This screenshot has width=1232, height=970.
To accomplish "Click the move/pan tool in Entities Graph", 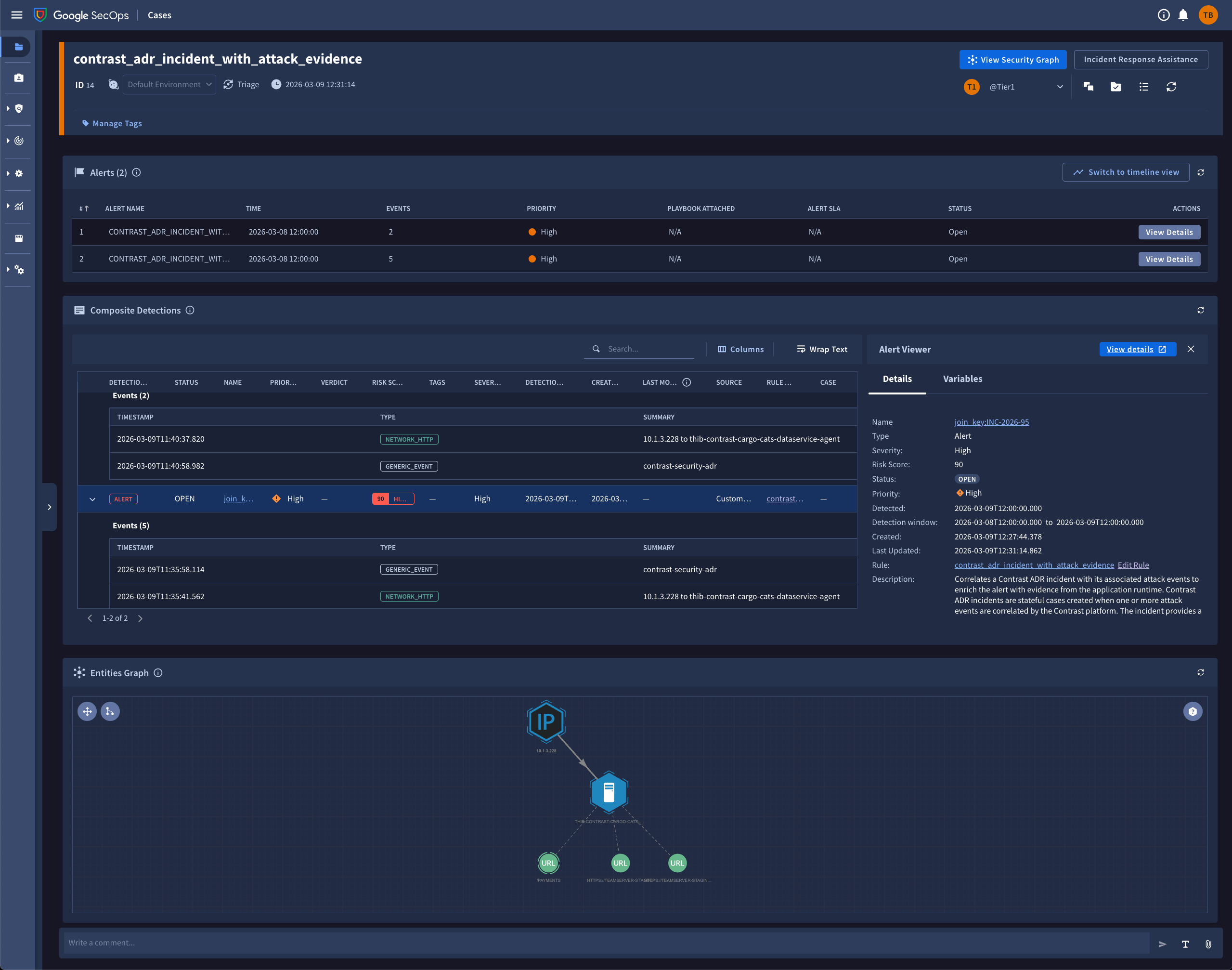I will 87,711.
